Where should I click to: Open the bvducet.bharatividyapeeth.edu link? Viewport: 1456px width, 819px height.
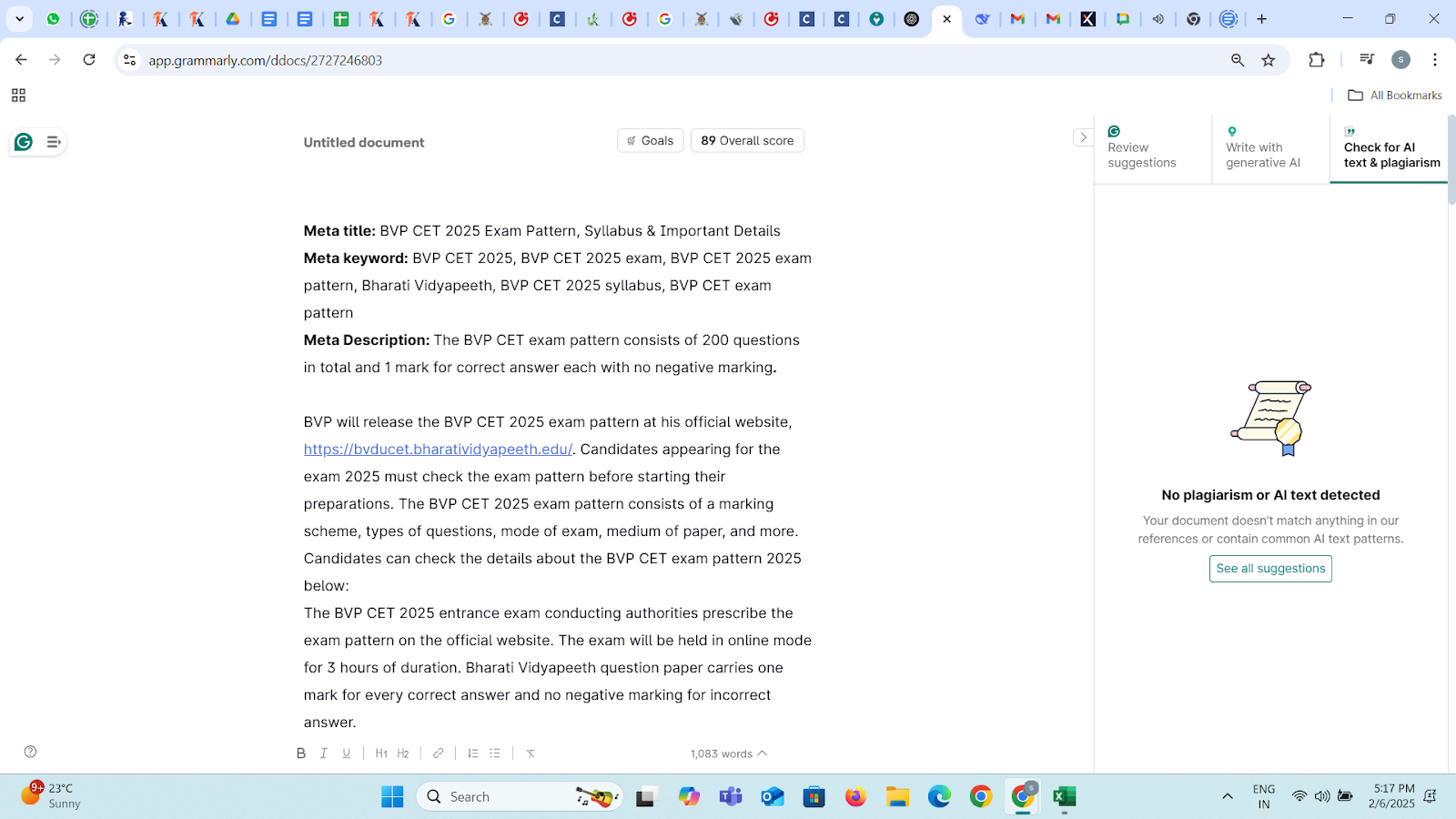438,450
